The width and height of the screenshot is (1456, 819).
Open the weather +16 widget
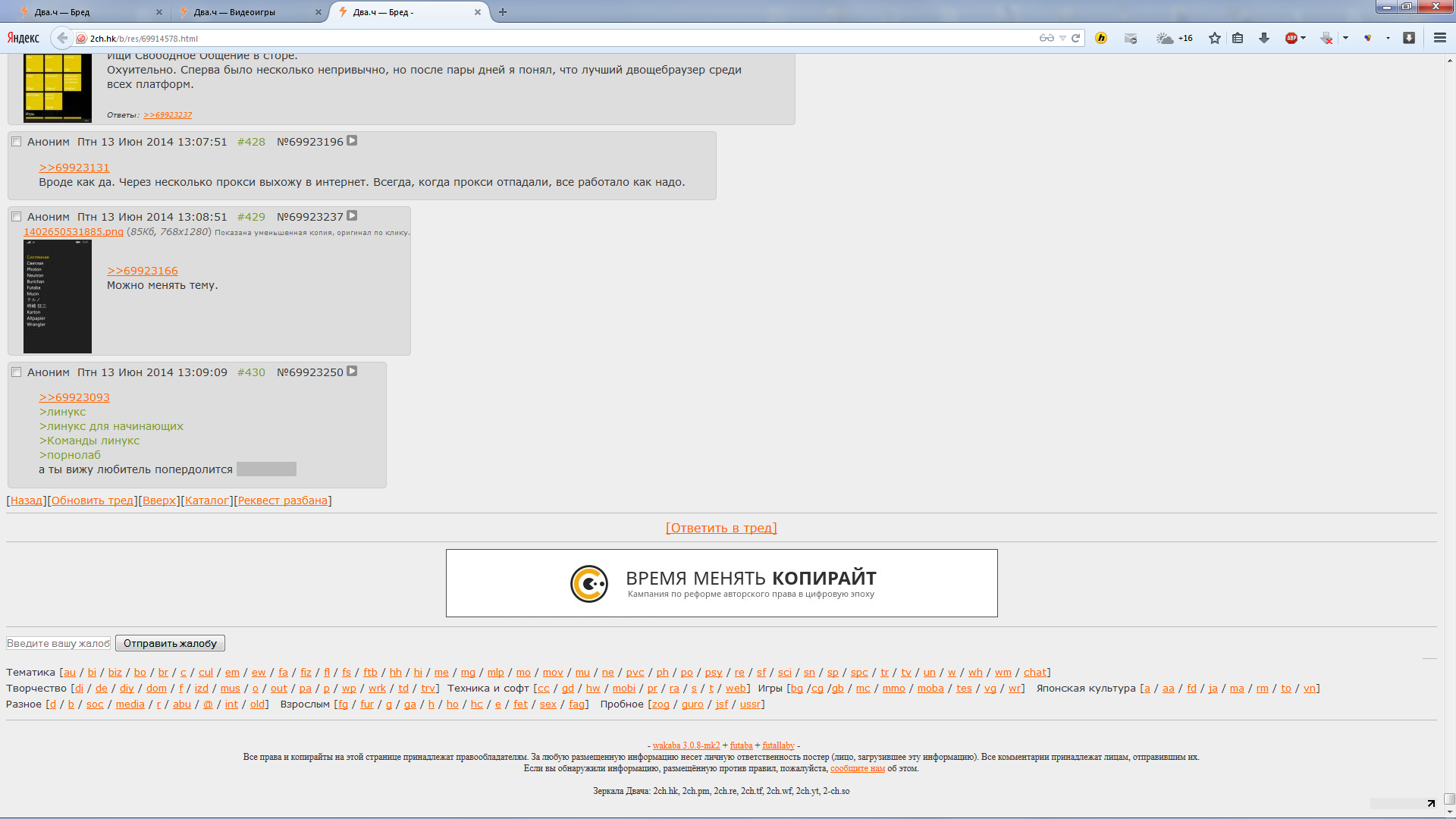tap(1174, 38)
